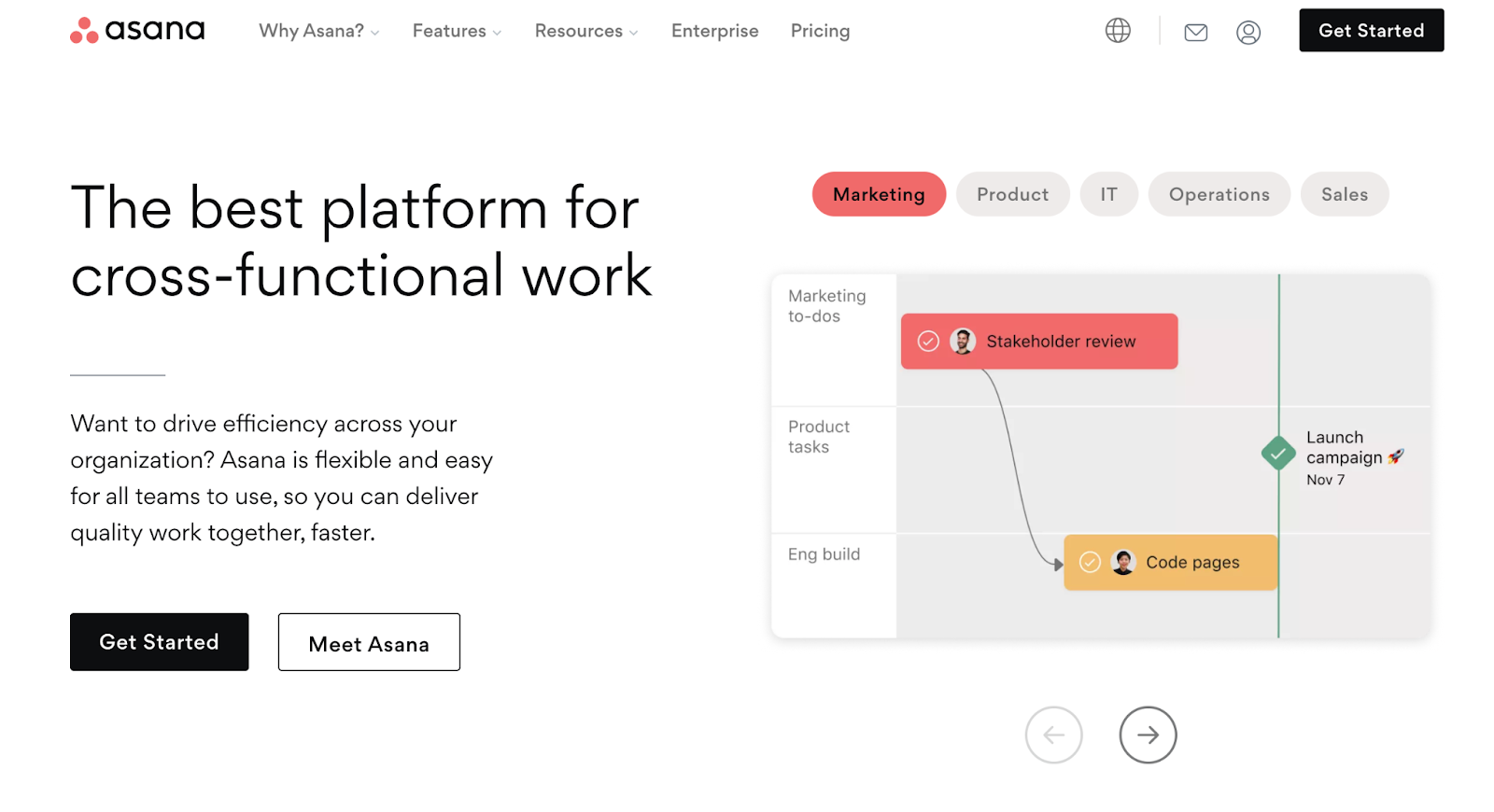Click the envelope contact icon

click(x=1195, y=33)
